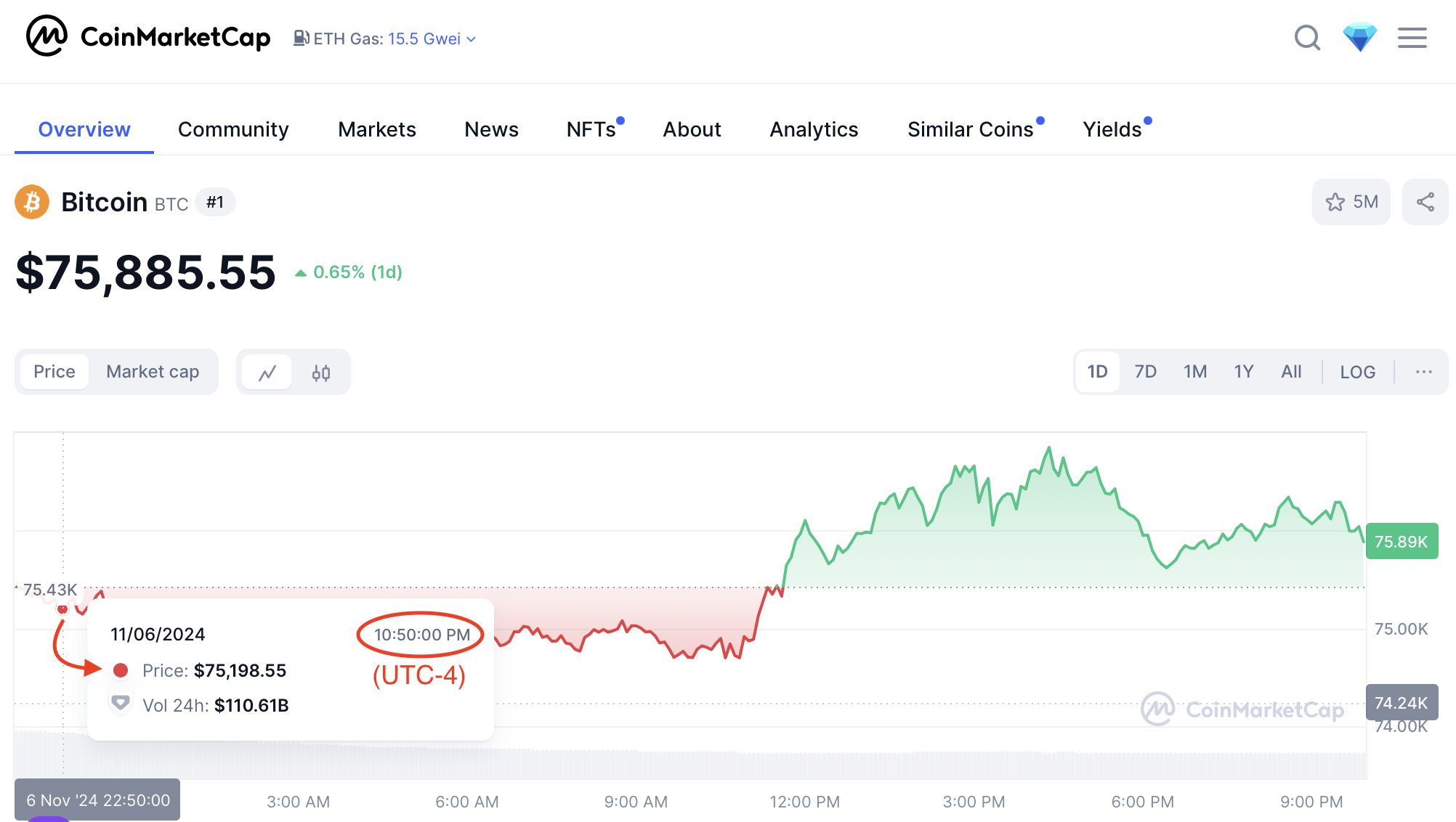Toggle the LOG scale
1456x822 pixels.
coord(1357,372)
